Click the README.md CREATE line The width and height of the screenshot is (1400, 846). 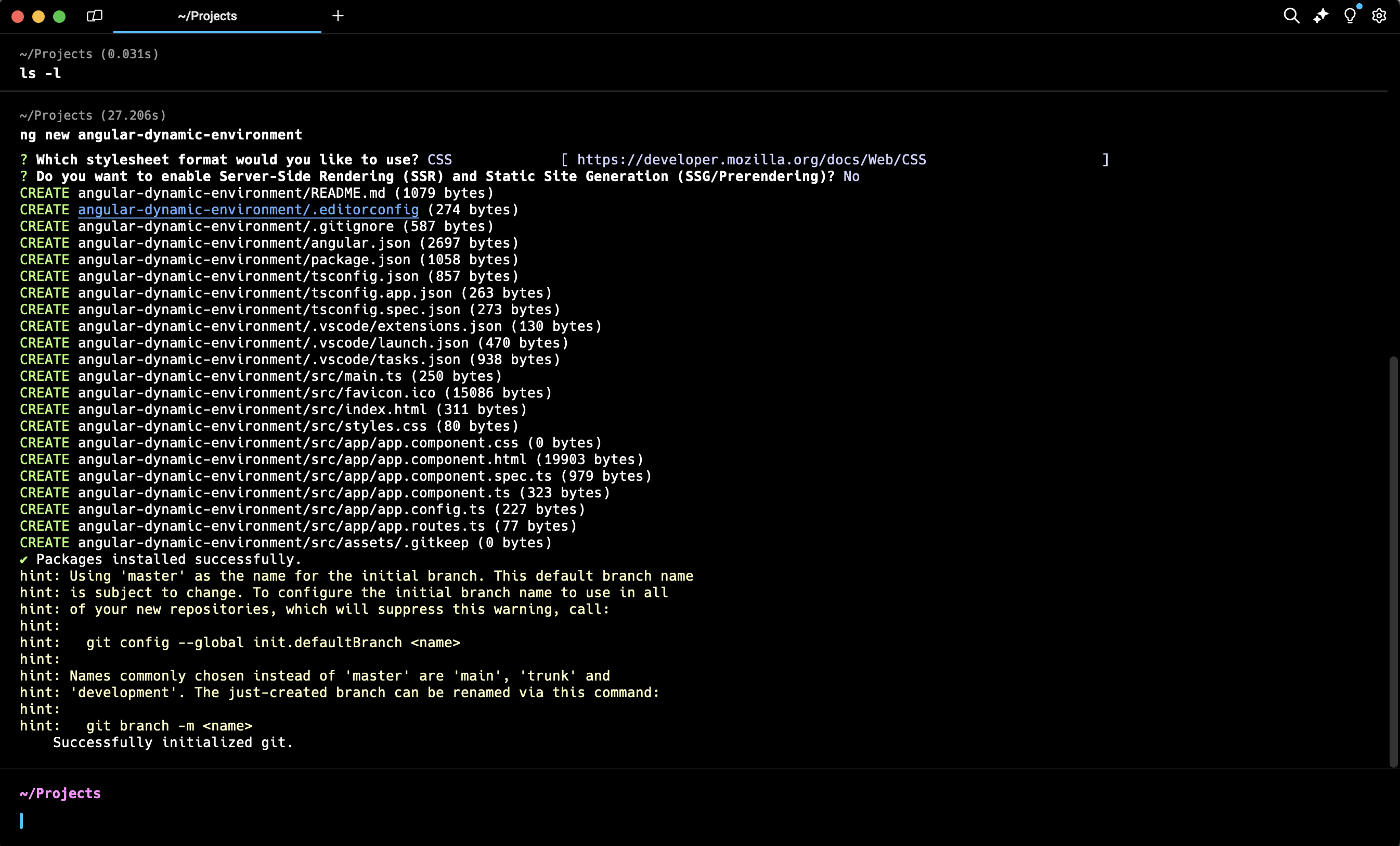(x=257, y=194)
